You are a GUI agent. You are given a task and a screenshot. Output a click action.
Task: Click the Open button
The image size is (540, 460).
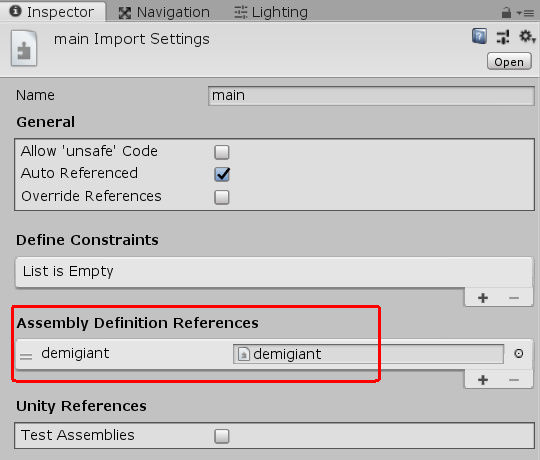(x=509, y=62)
